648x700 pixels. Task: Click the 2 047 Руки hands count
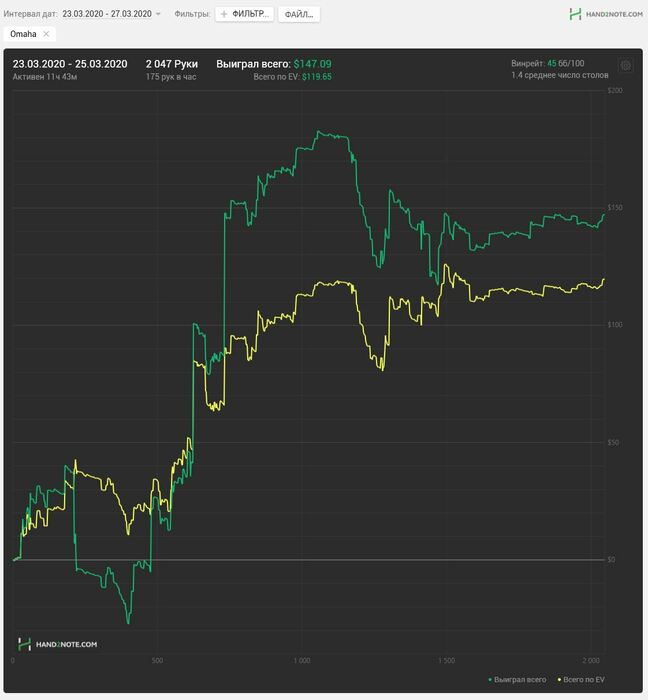(x=172, y=64)
